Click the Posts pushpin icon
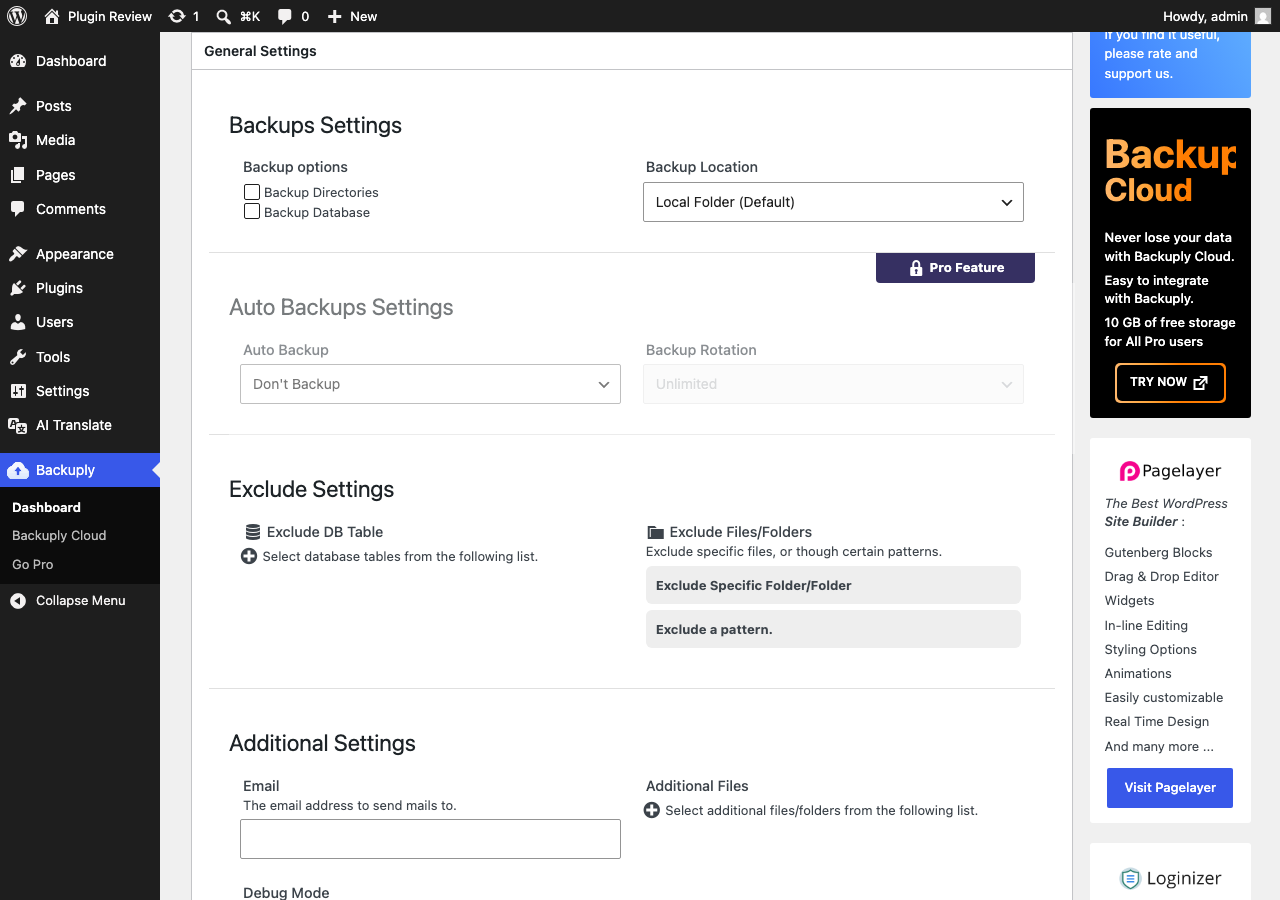 (18, 106)
